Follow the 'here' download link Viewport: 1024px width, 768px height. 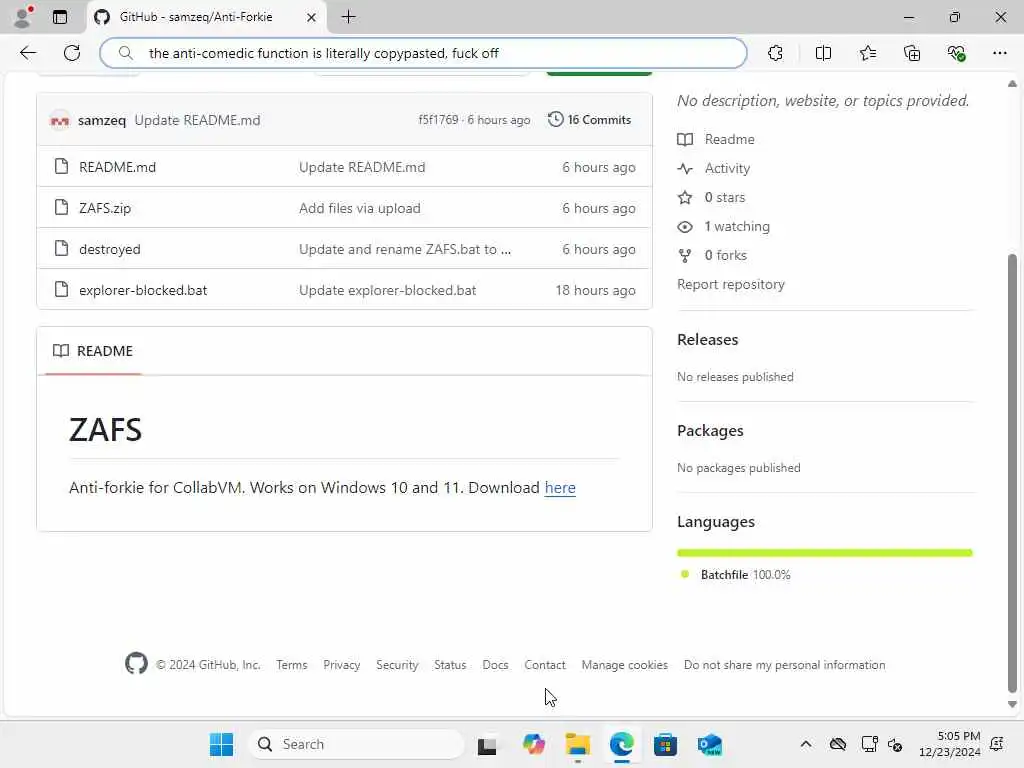tap(560, 488)
